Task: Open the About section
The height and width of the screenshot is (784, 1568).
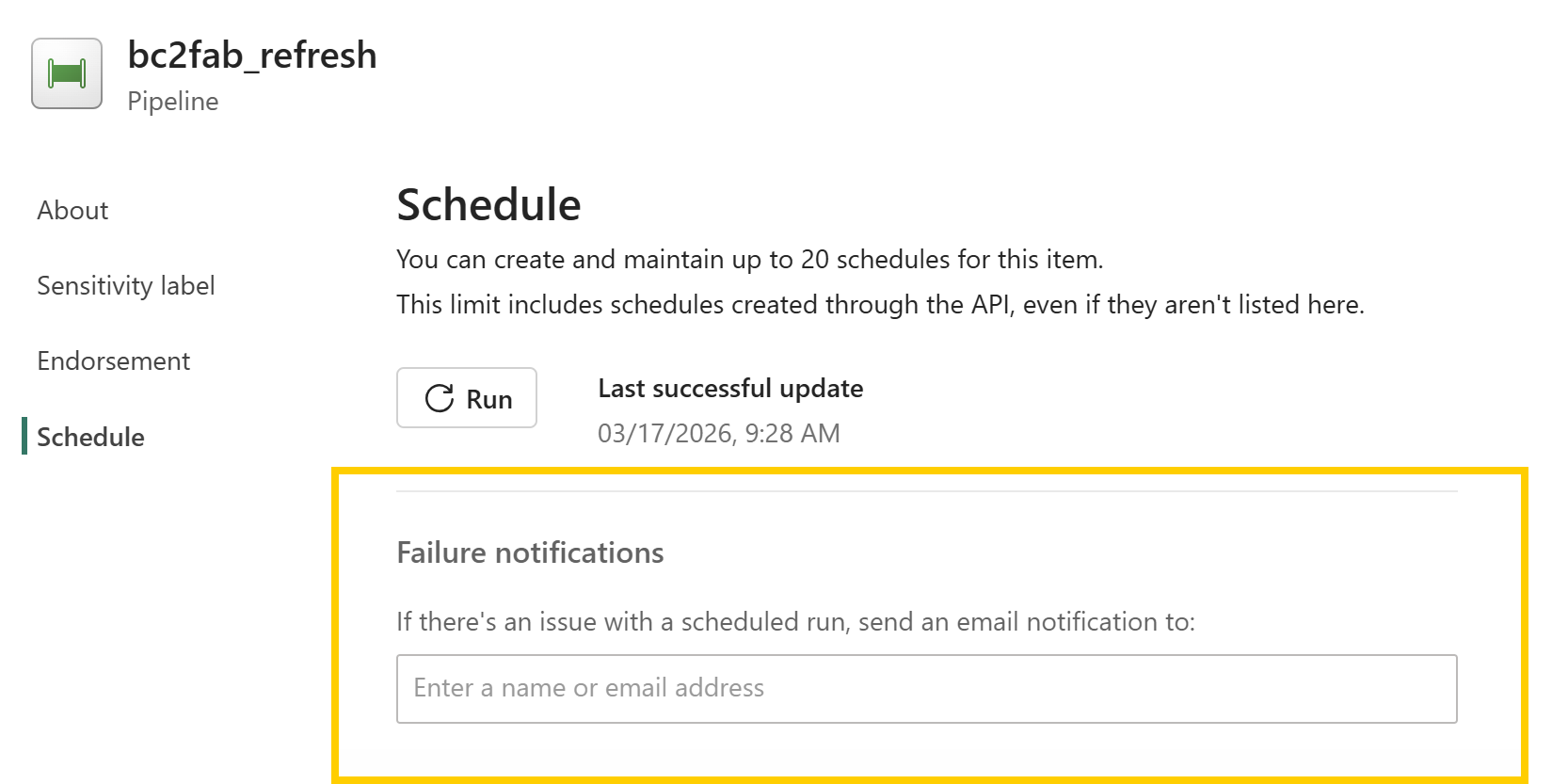Action: [72, 210]
